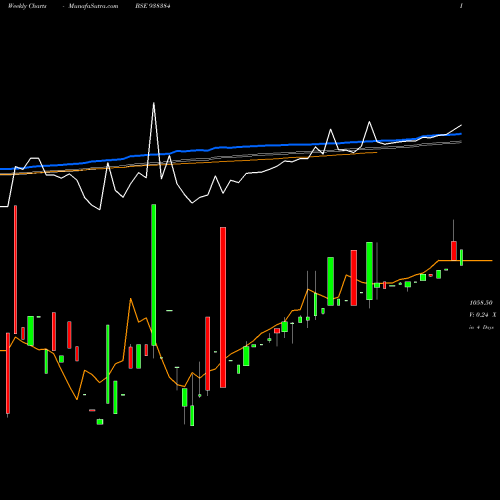Click the 'V: 0.24 X' volume text
This screenshot has width=500, height=500.
coord(483,315)
